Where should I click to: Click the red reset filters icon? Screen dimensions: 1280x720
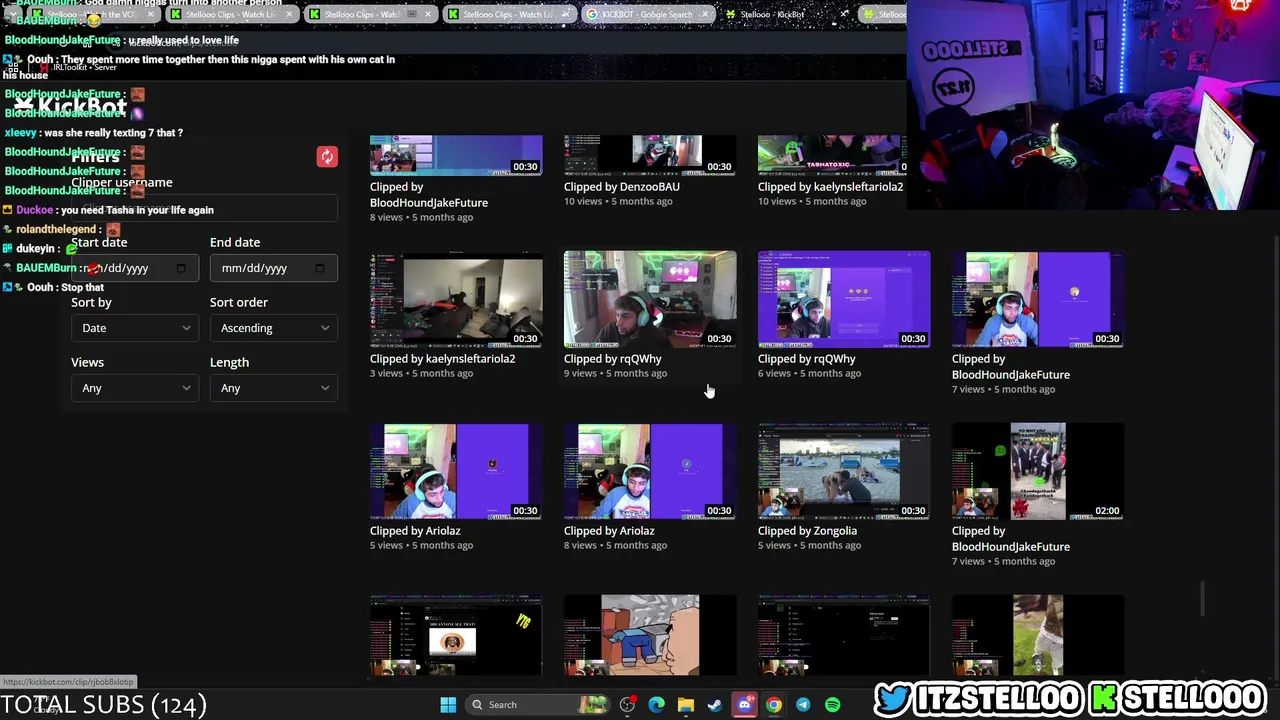click(x=327, y=157)
